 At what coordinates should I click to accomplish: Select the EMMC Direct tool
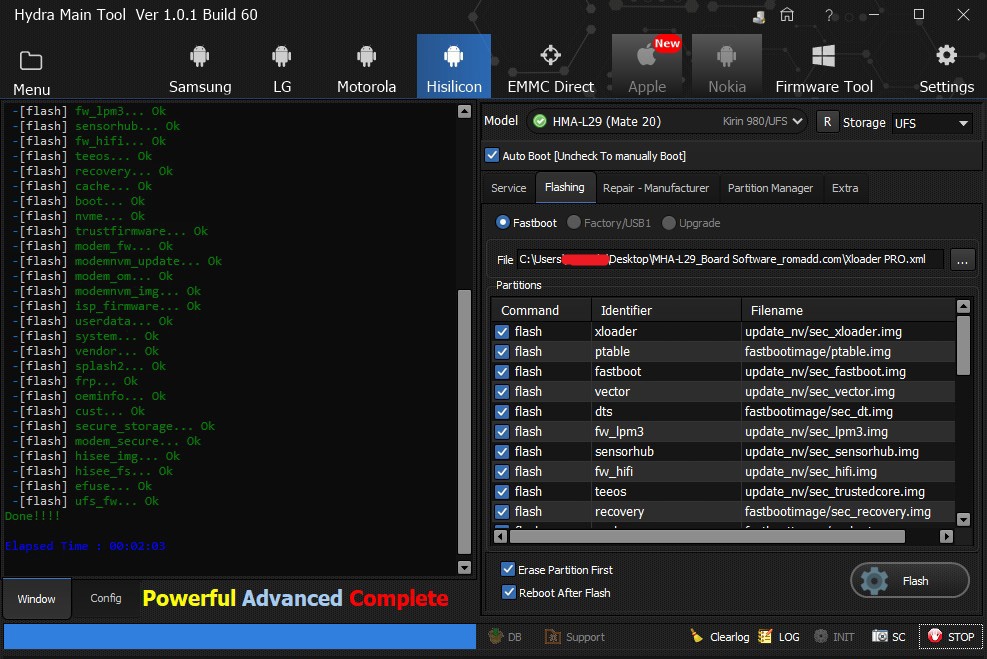tap(550, 67)
